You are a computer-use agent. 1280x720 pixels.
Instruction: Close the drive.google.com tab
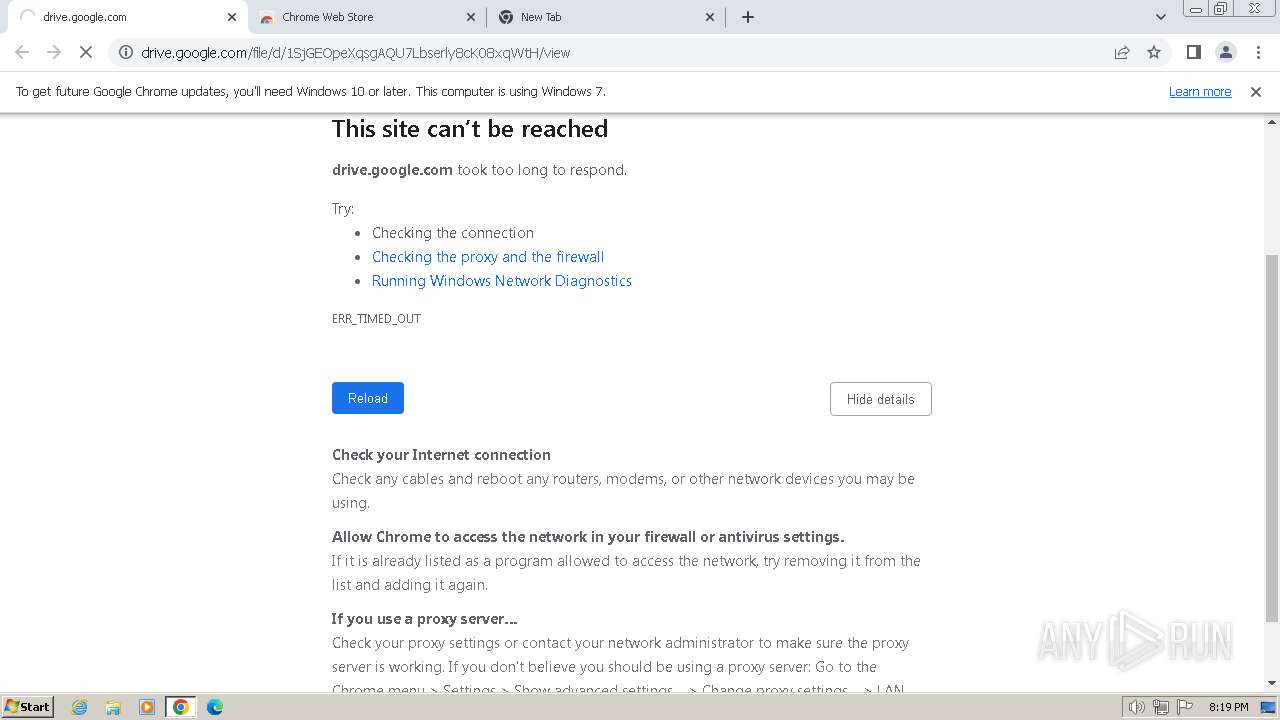click(232, 17)
